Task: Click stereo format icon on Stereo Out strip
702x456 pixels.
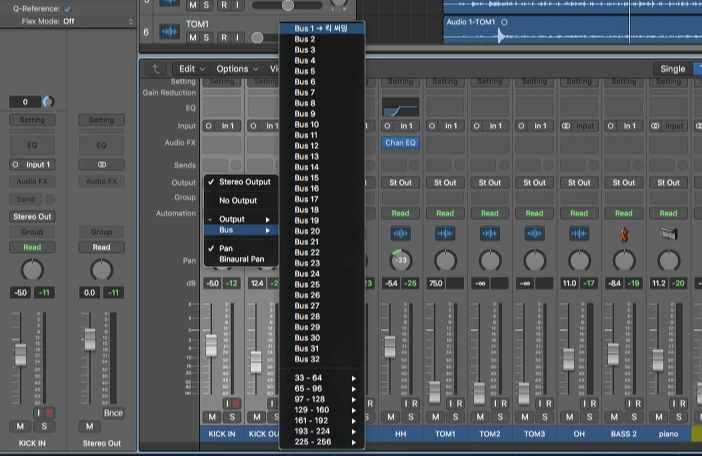Action: pos(101,164)
